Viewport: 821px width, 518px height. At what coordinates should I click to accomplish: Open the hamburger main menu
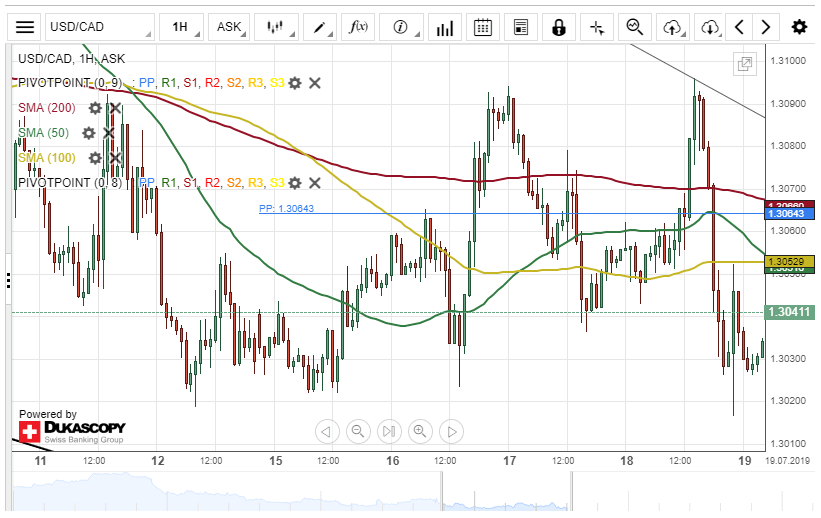pos(25,27)
